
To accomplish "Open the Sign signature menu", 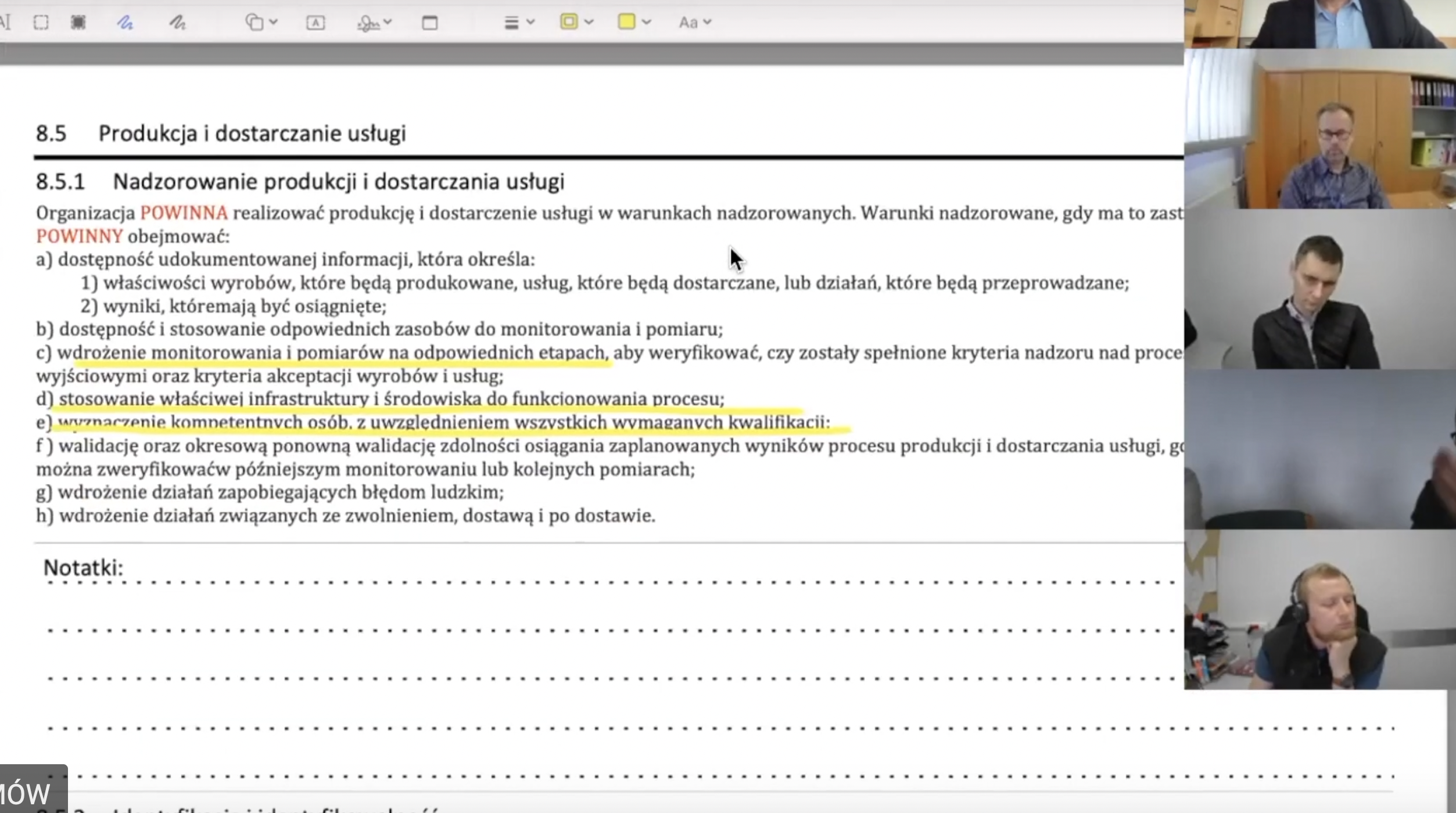I will pyautogui.click(x=374, y=23).
